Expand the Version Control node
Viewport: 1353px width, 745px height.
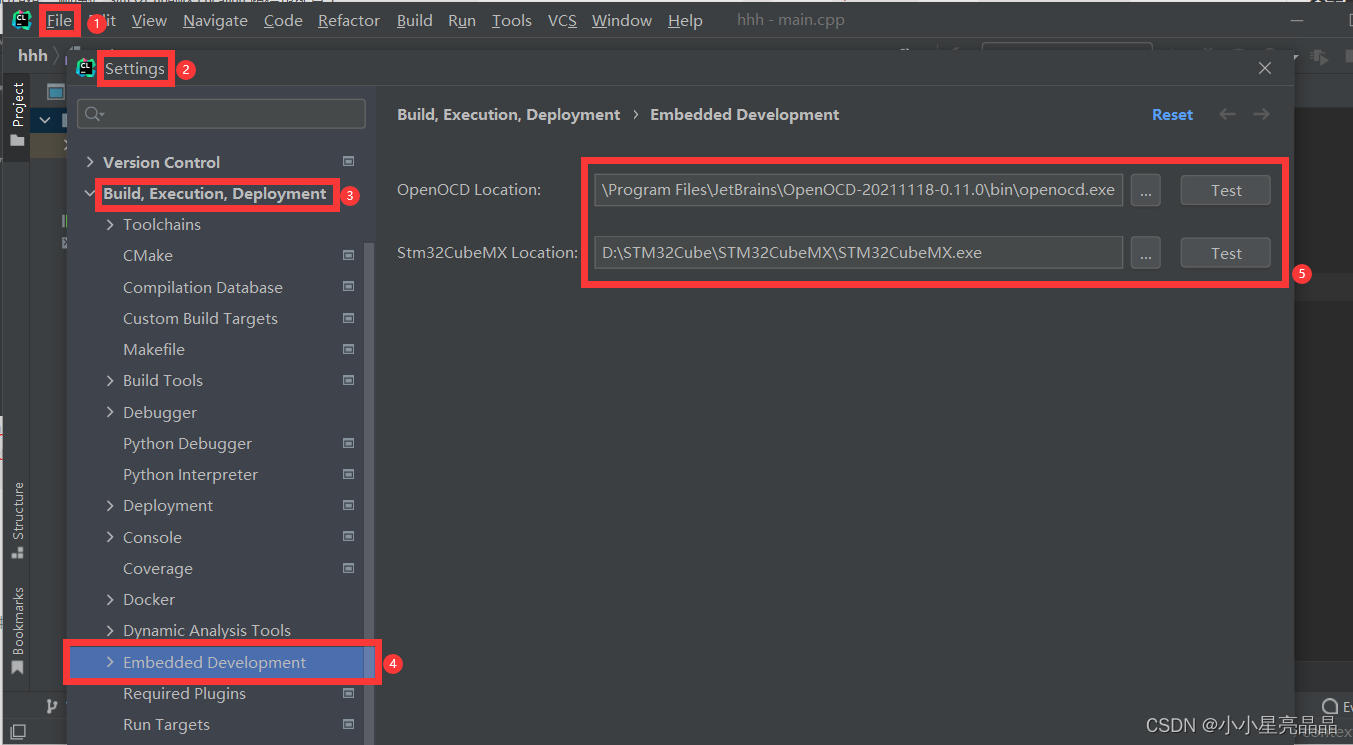[x=90, y=162]
